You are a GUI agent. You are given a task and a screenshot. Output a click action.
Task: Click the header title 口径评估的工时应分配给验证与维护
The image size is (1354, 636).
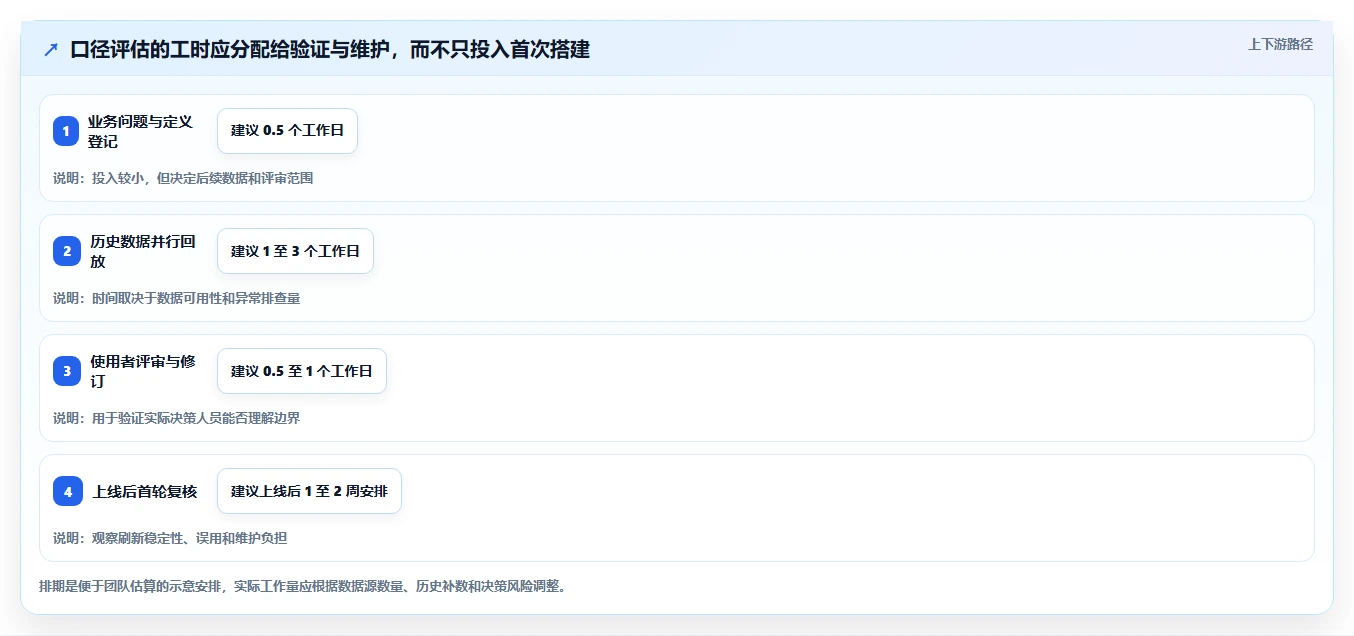click(x=330, y=50)
